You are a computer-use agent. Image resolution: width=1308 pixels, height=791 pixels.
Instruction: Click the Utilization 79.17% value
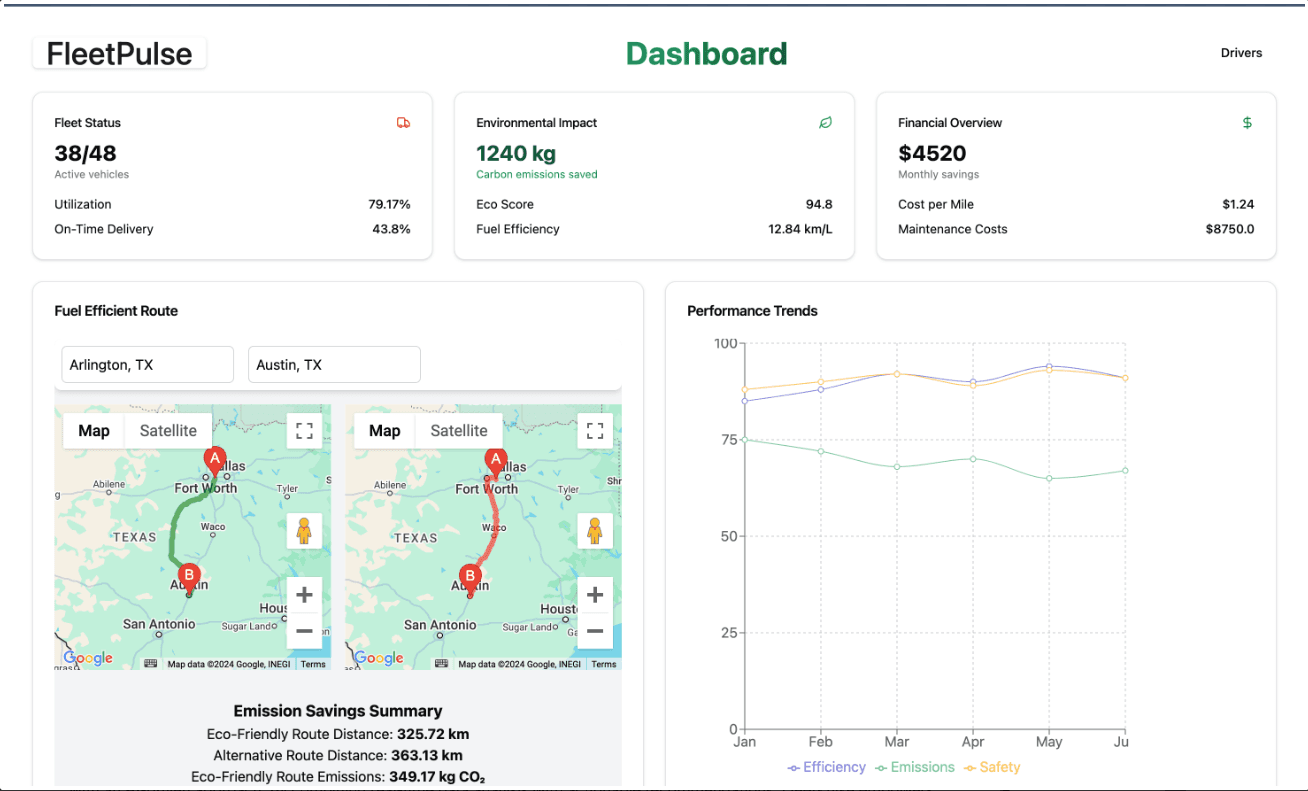(389, 204)
